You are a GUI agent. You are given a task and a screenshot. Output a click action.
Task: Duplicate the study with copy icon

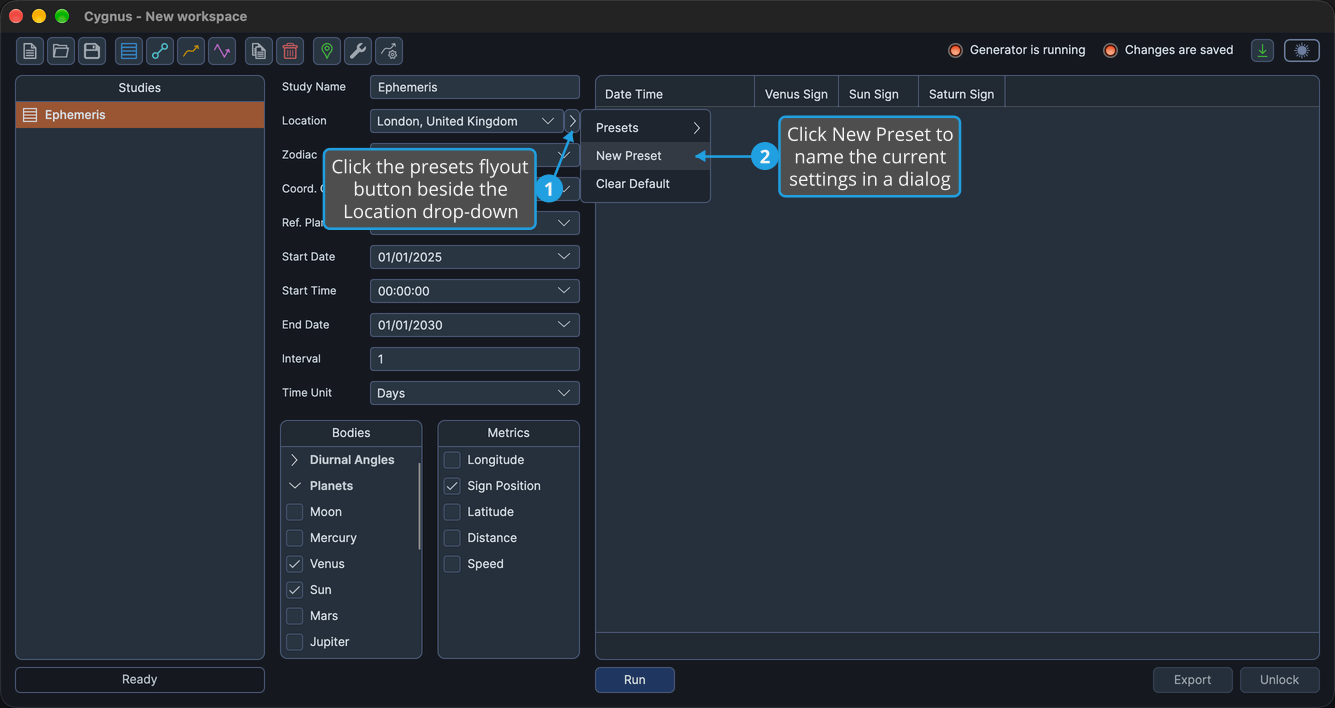point(259,51)
